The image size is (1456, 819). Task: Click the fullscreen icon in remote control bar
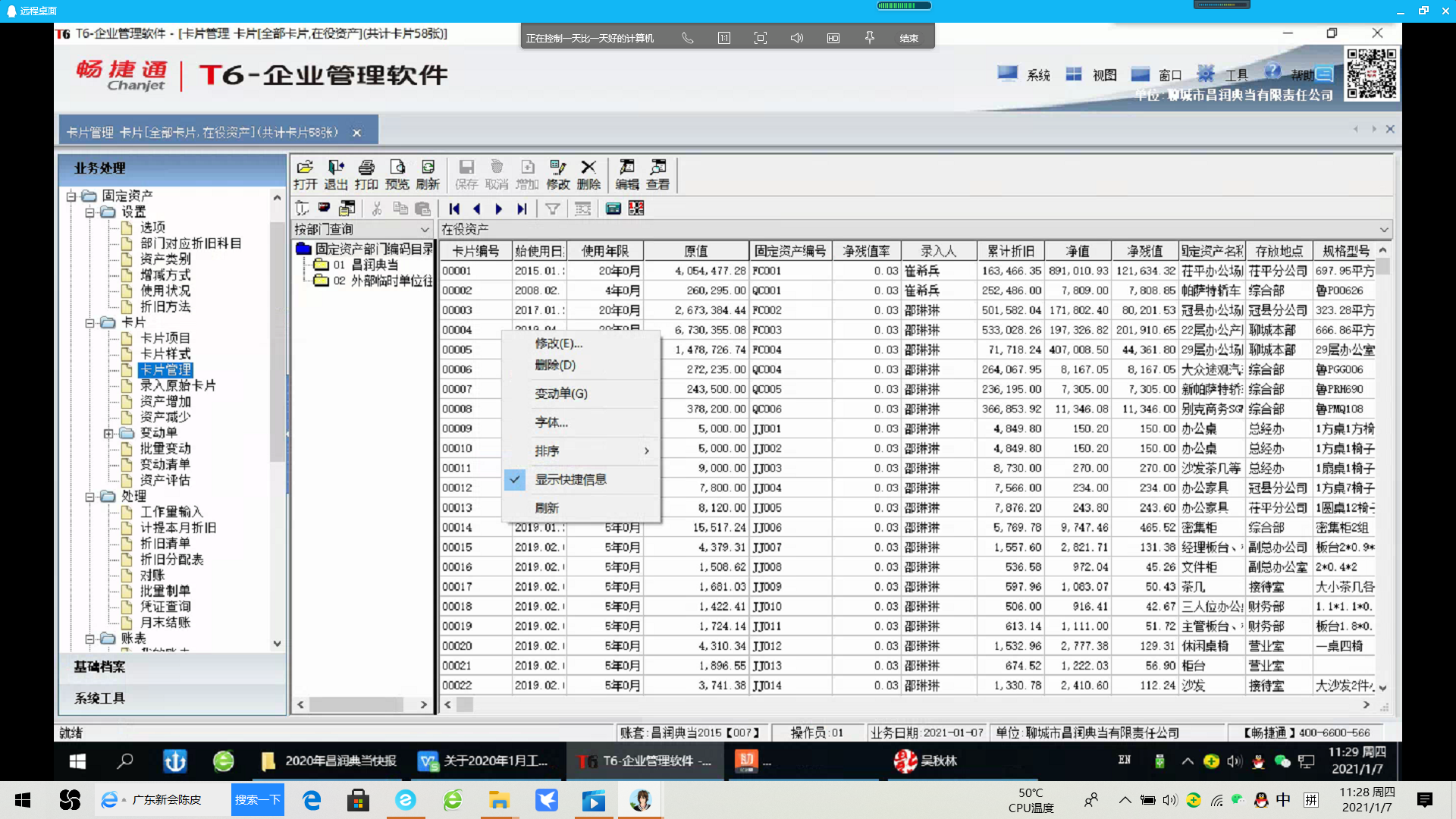click(761, 38)
